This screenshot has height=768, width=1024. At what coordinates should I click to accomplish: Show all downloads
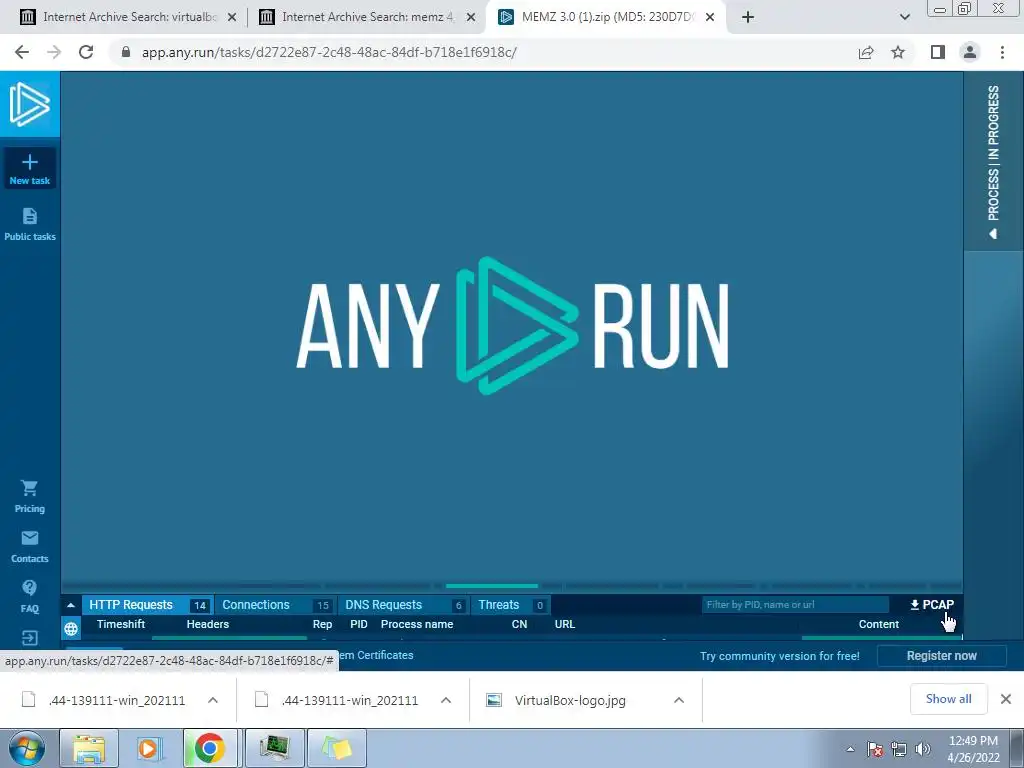pyautogui.click(x=948, y=699)
